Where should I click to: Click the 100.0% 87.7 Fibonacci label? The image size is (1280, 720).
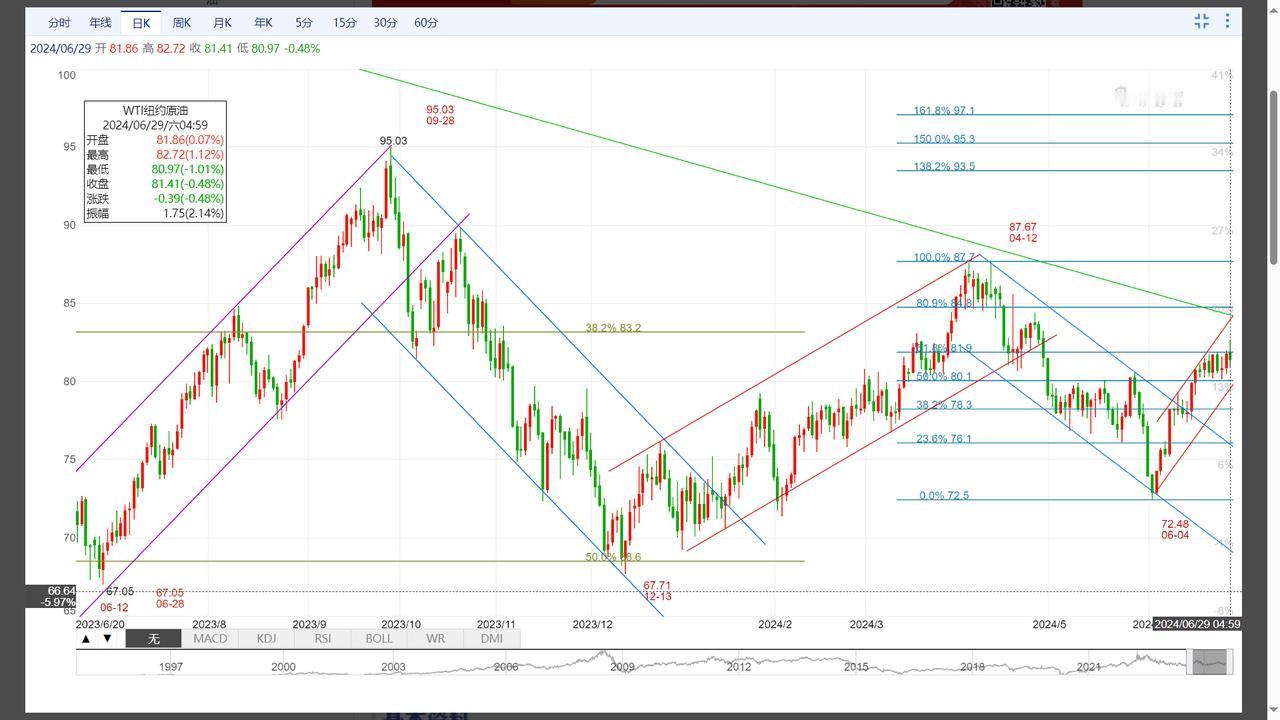point(944,258)
